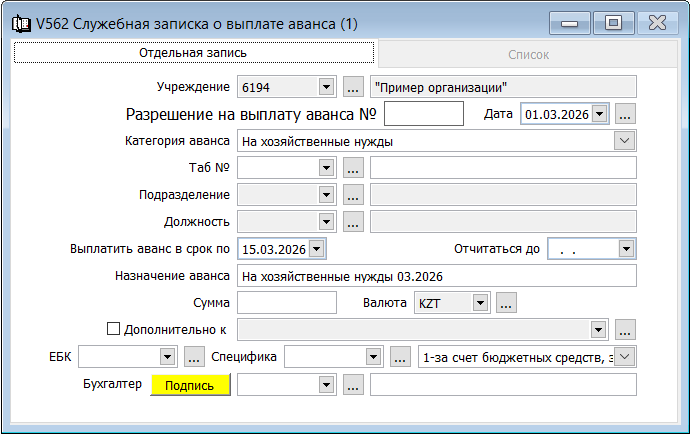Open Должность lookup ellipsis button
This screenshot has height=434, width=690.
pyautogui.click(x=352, y=222)
